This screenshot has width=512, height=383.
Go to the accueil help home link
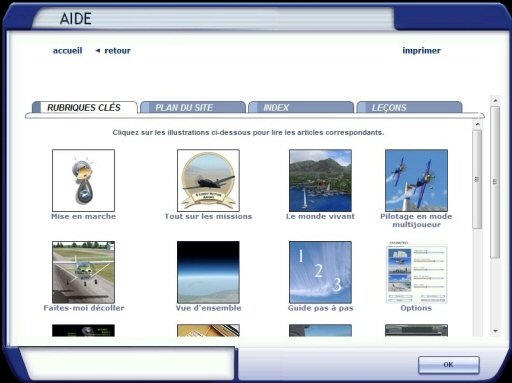(x=67, y=51)
